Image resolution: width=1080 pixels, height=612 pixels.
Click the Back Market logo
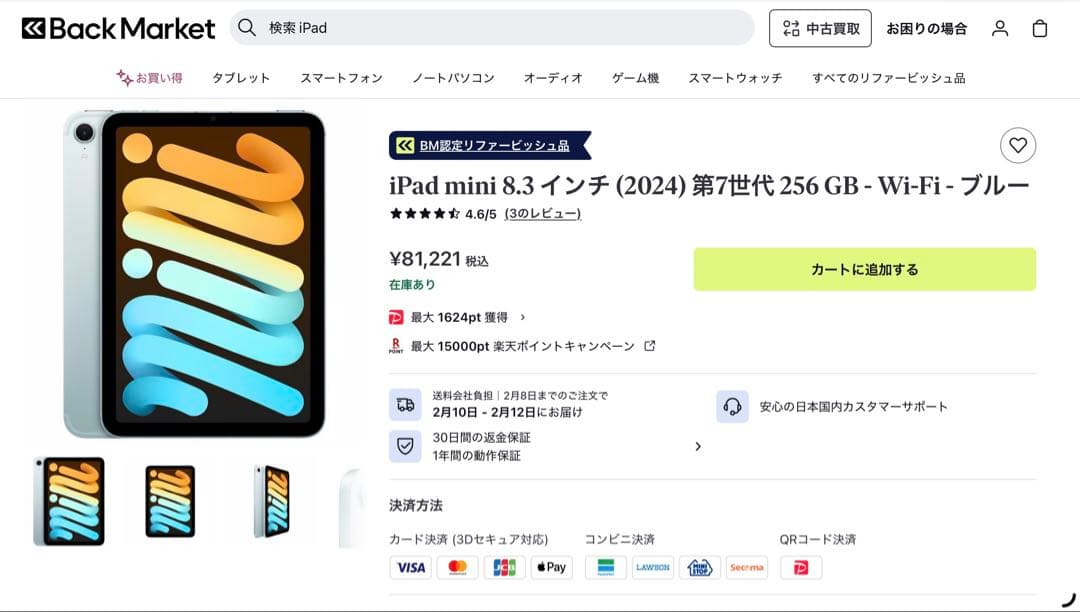tap(118, 28)
